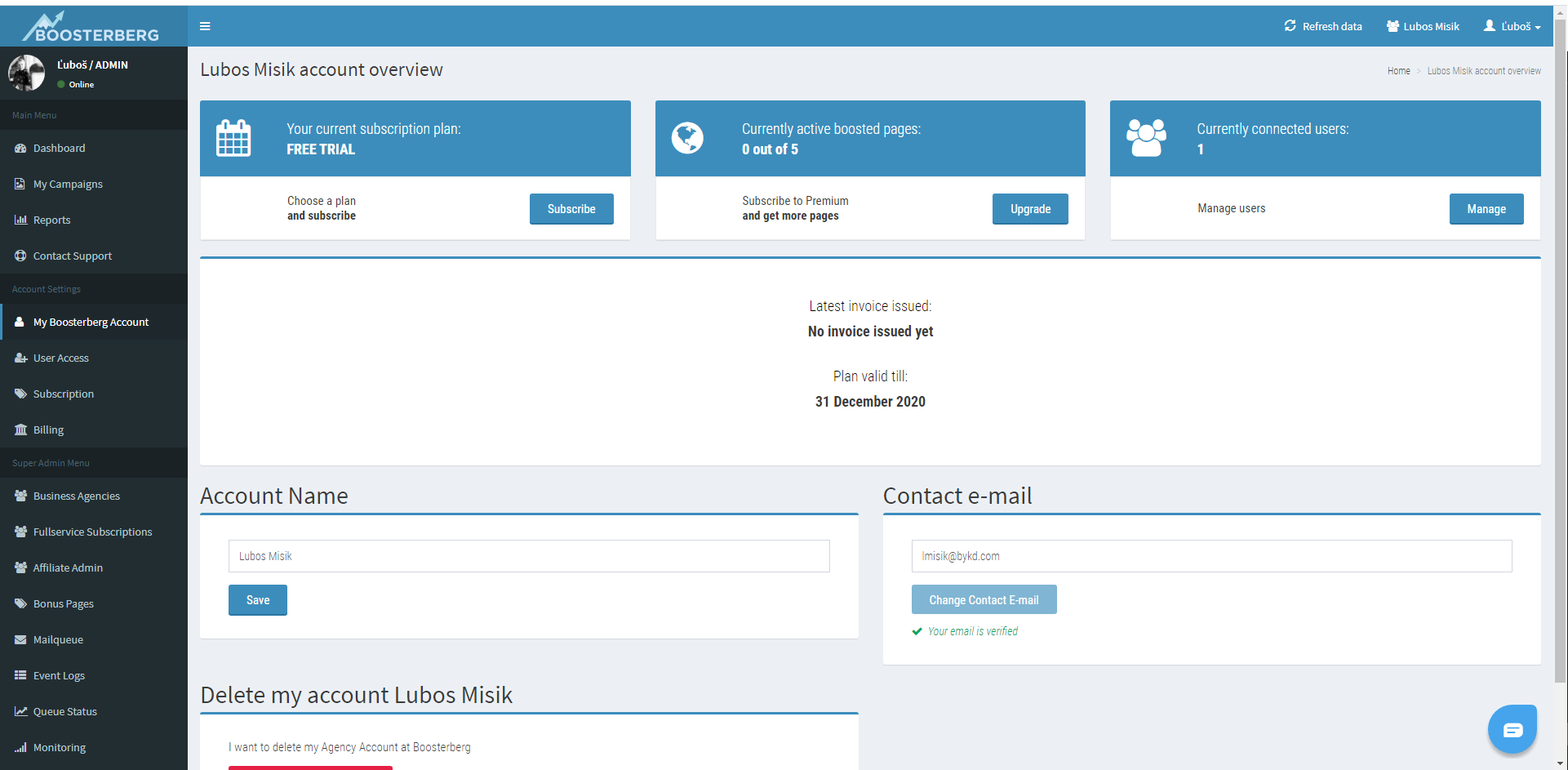Click the "FREE TRIAL" plan label
Screen dimensions: 1568x770
(x=321, y=149)
